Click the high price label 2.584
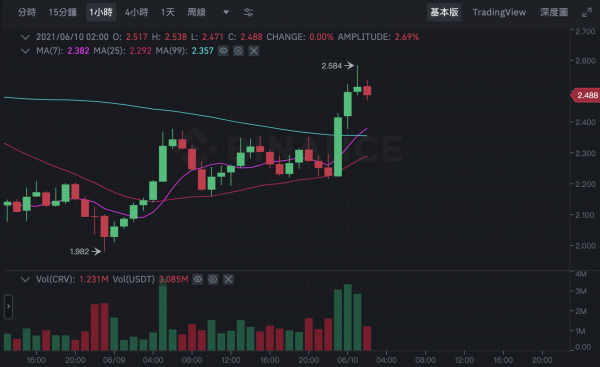The width and height of the screenshot is (600, 367). coord(331,66)
